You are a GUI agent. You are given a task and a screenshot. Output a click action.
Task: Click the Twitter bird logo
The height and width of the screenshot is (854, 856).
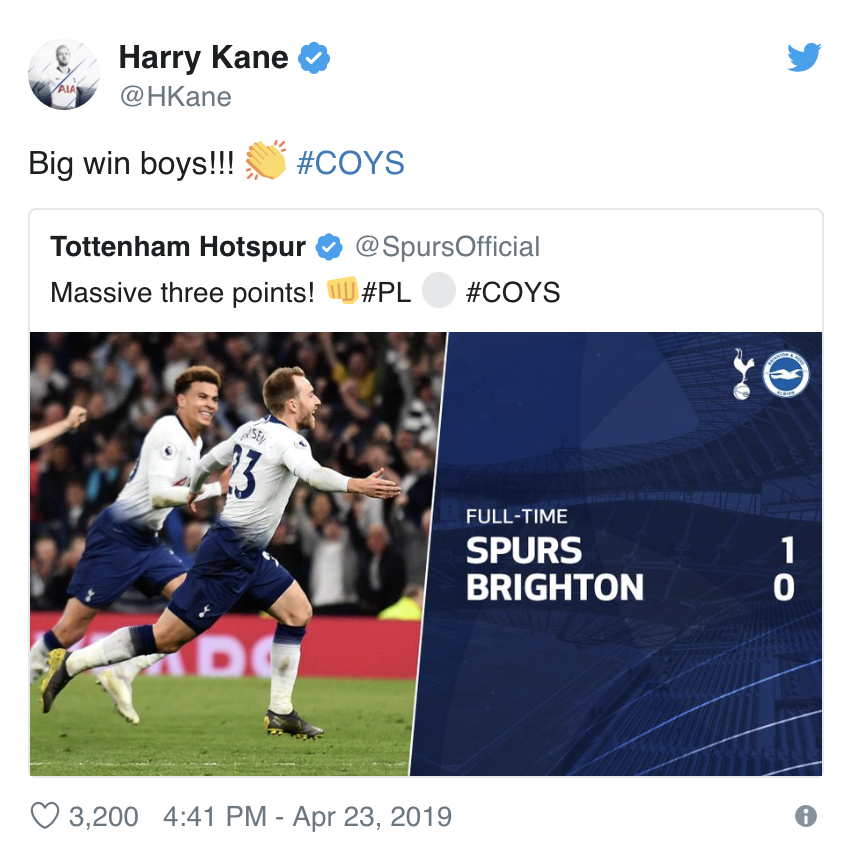804,57
